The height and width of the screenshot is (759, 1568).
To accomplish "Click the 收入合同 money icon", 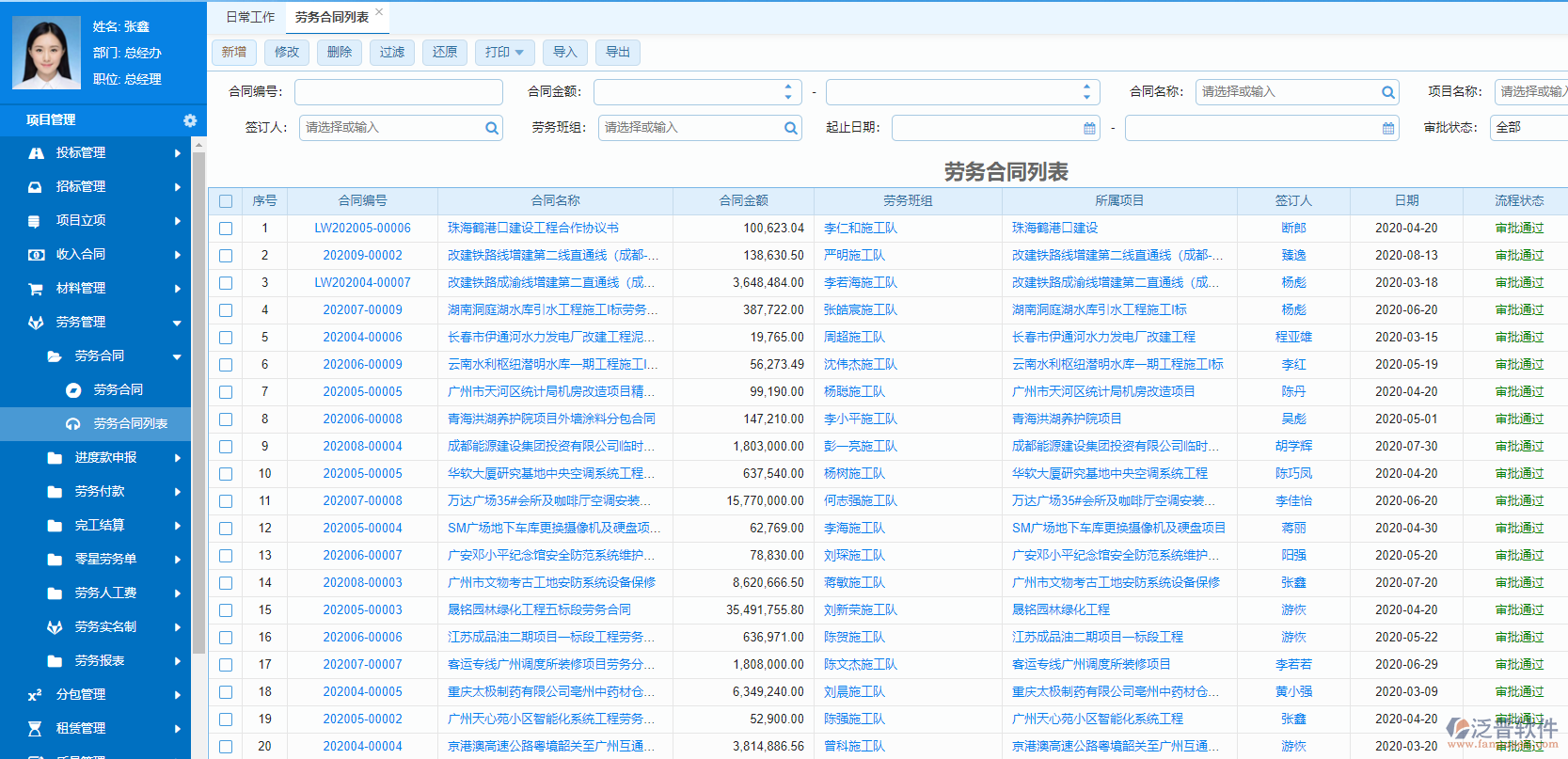I will [x=36, y=255].
